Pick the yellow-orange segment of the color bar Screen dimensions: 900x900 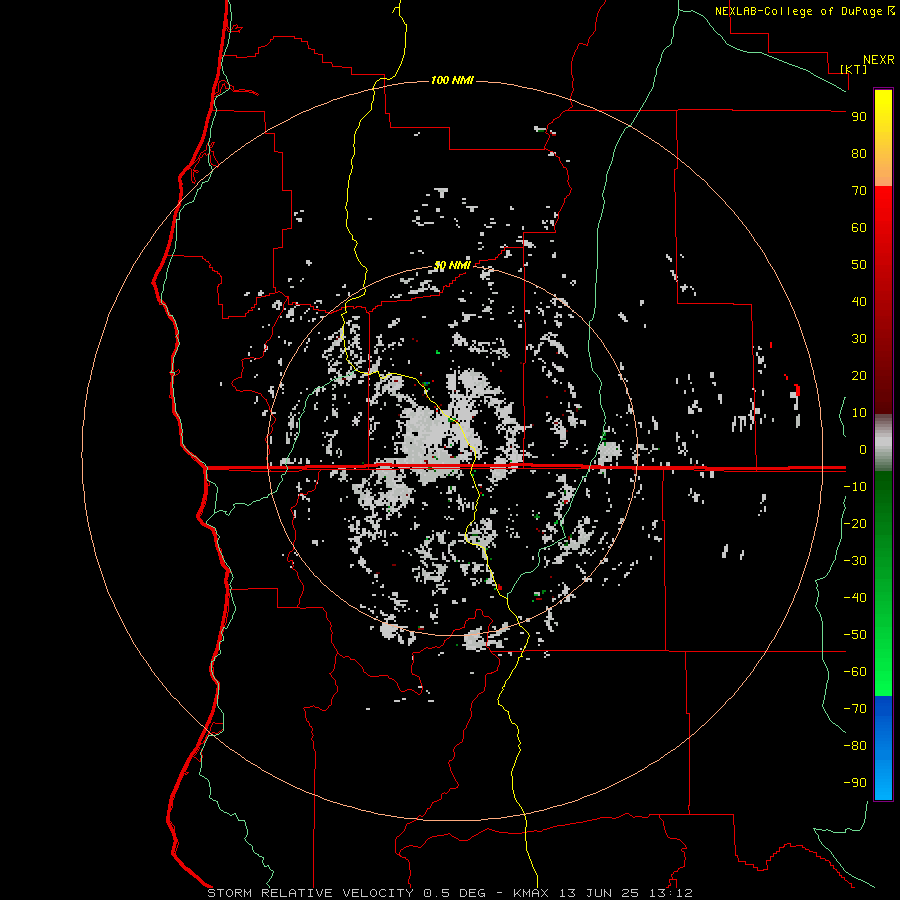click(883, 138)
